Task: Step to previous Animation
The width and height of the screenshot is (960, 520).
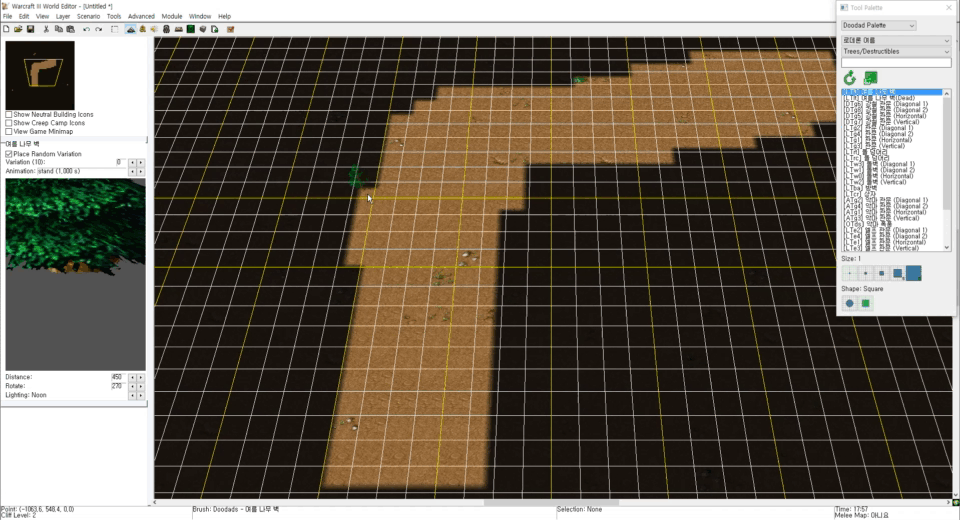Action: click(x=132, y=171)
